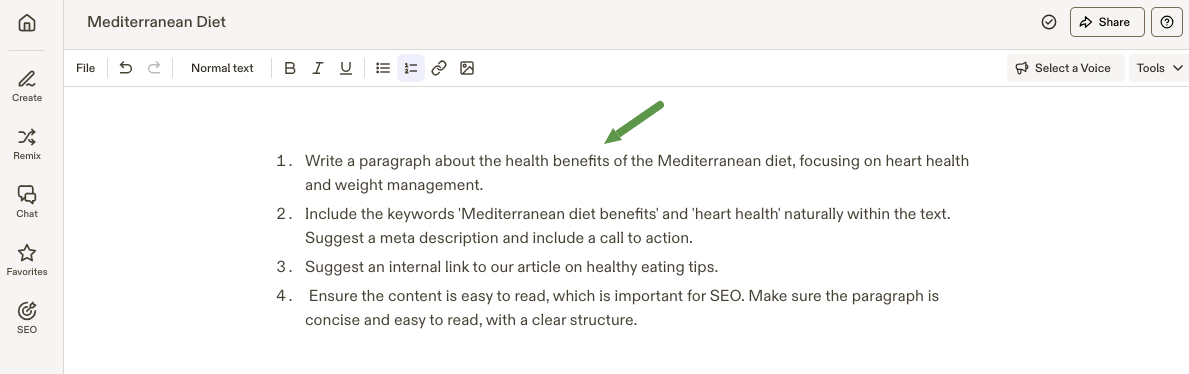Image resolution: width=1189 pixels, height=374 pixels.
Task: Open the help question mark button
Action: click(x=1167, y=22)
